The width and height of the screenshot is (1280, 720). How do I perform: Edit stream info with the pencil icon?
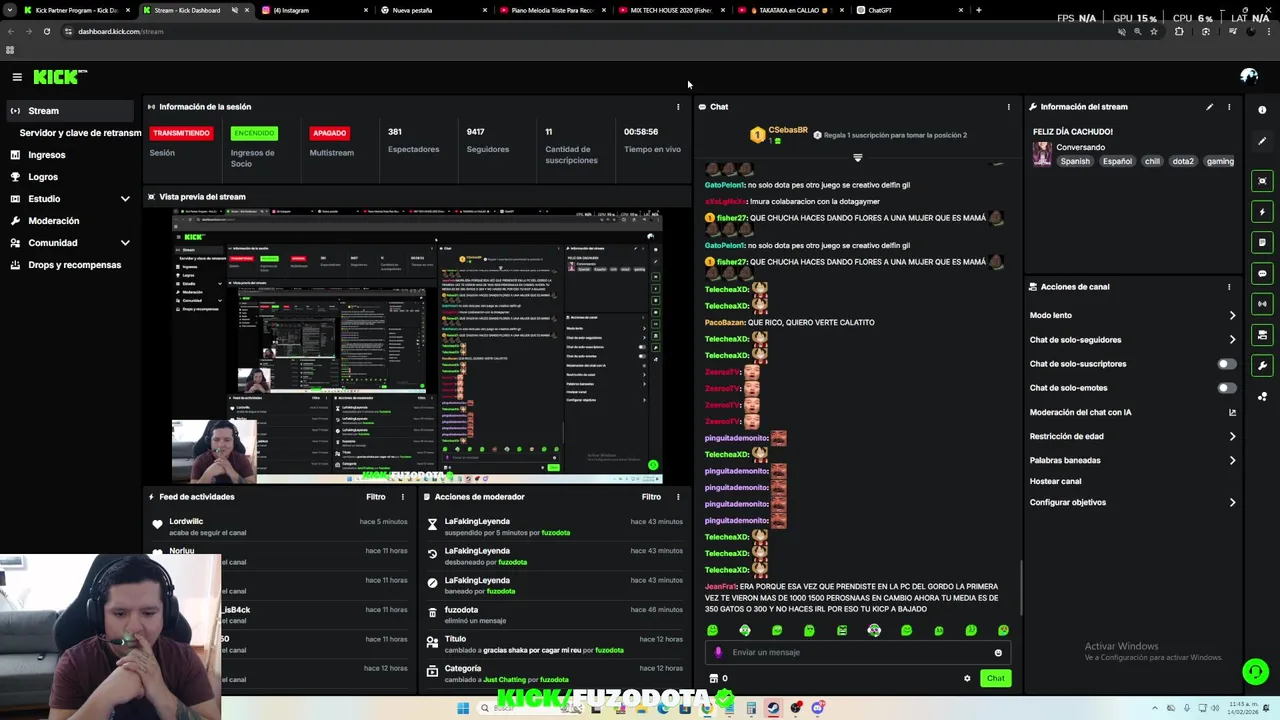(1209, 107)
